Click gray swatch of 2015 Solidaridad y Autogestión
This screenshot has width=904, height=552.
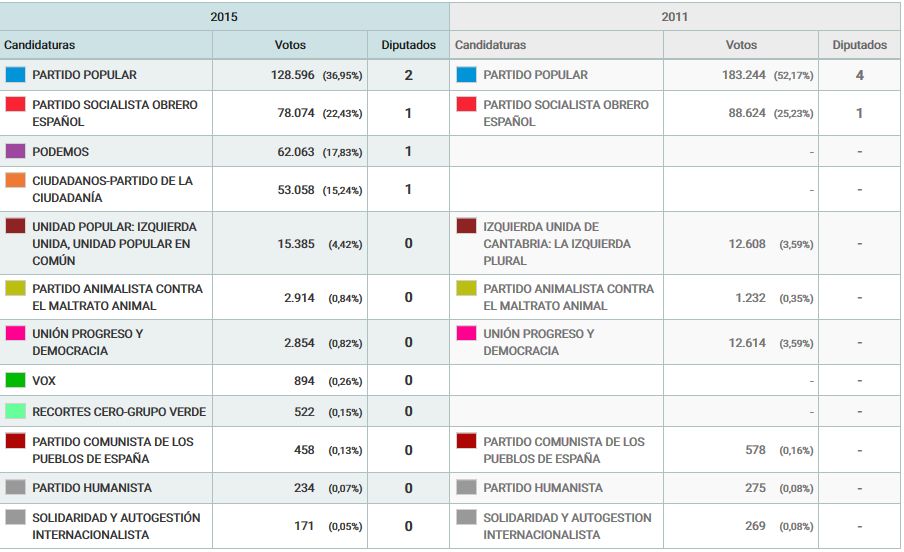click(x=16, y=517)
